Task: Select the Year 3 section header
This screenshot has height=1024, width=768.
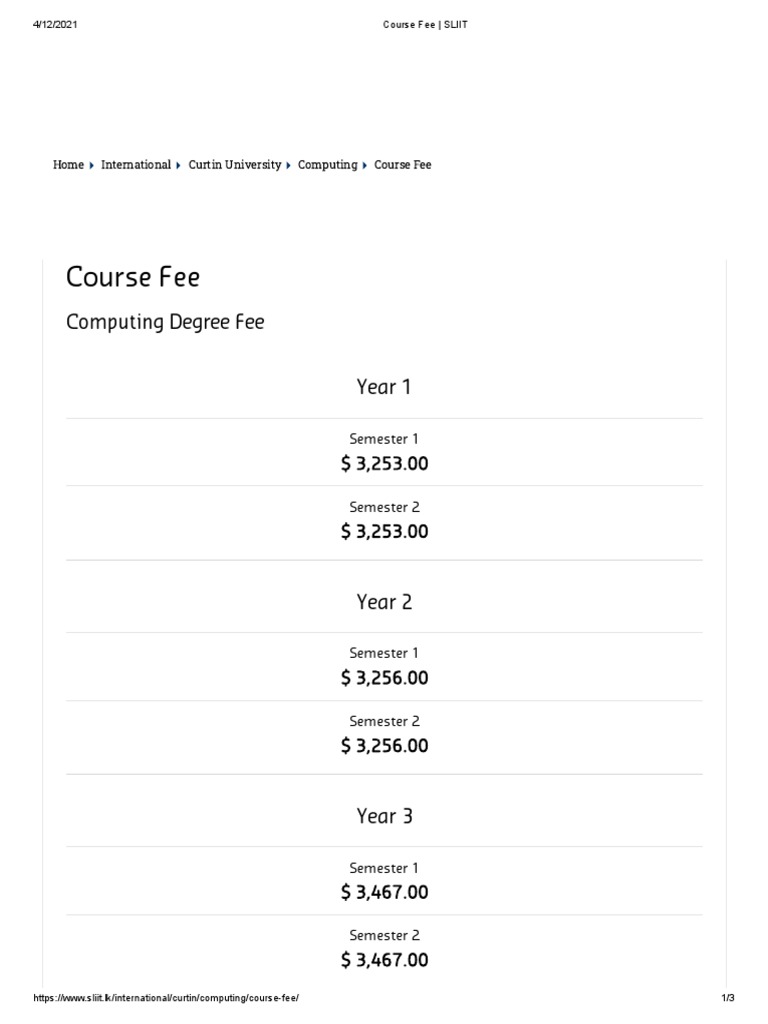Action: pos(384,816)
